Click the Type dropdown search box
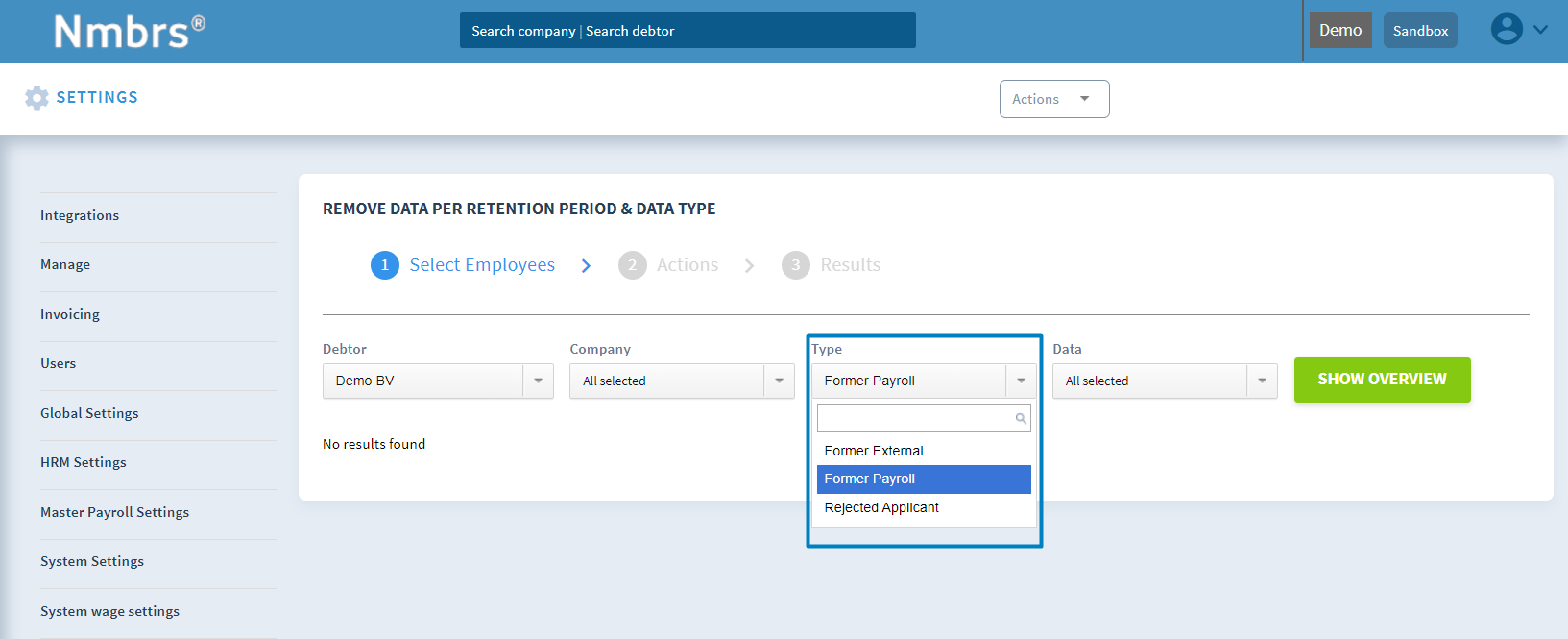 coord(924,418)
